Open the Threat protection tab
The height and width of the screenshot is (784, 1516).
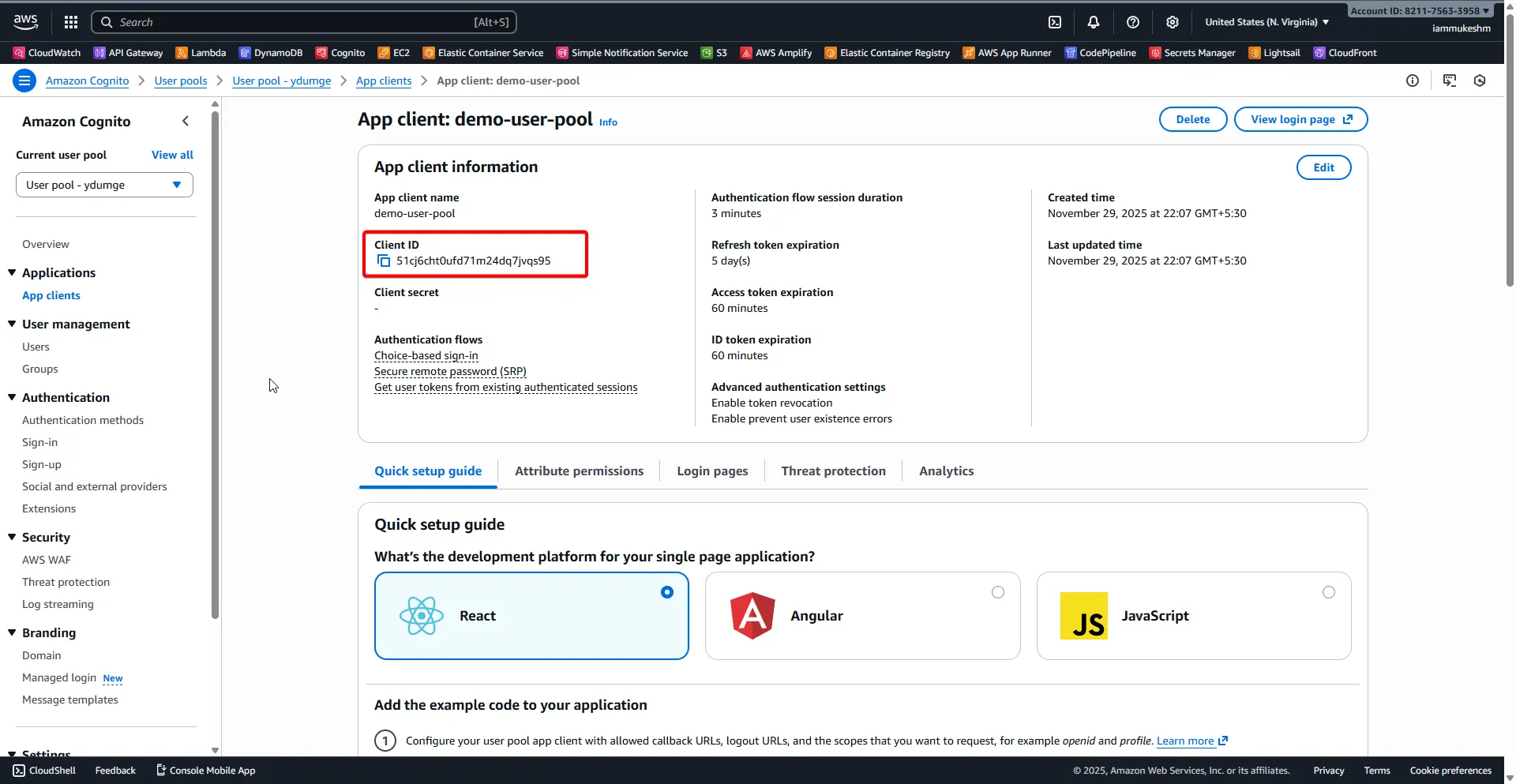[x=833, y=470]
